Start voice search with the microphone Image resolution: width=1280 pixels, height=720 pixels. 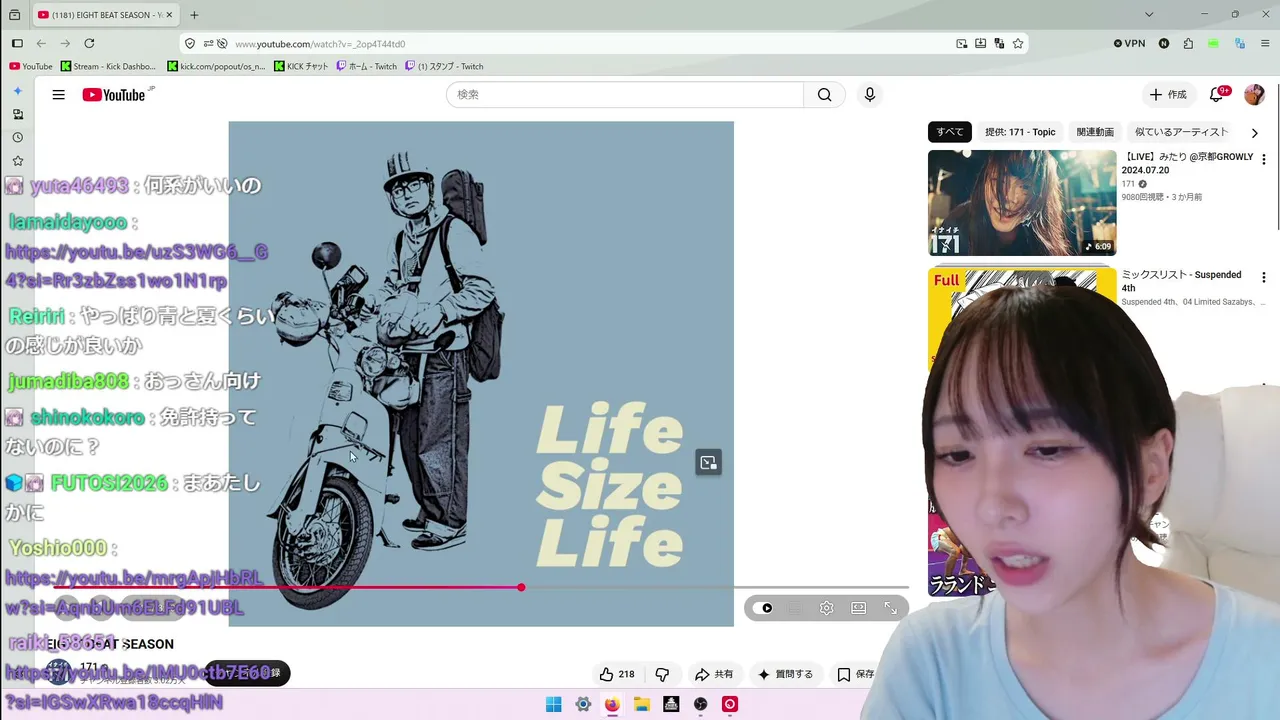(870, 95)
